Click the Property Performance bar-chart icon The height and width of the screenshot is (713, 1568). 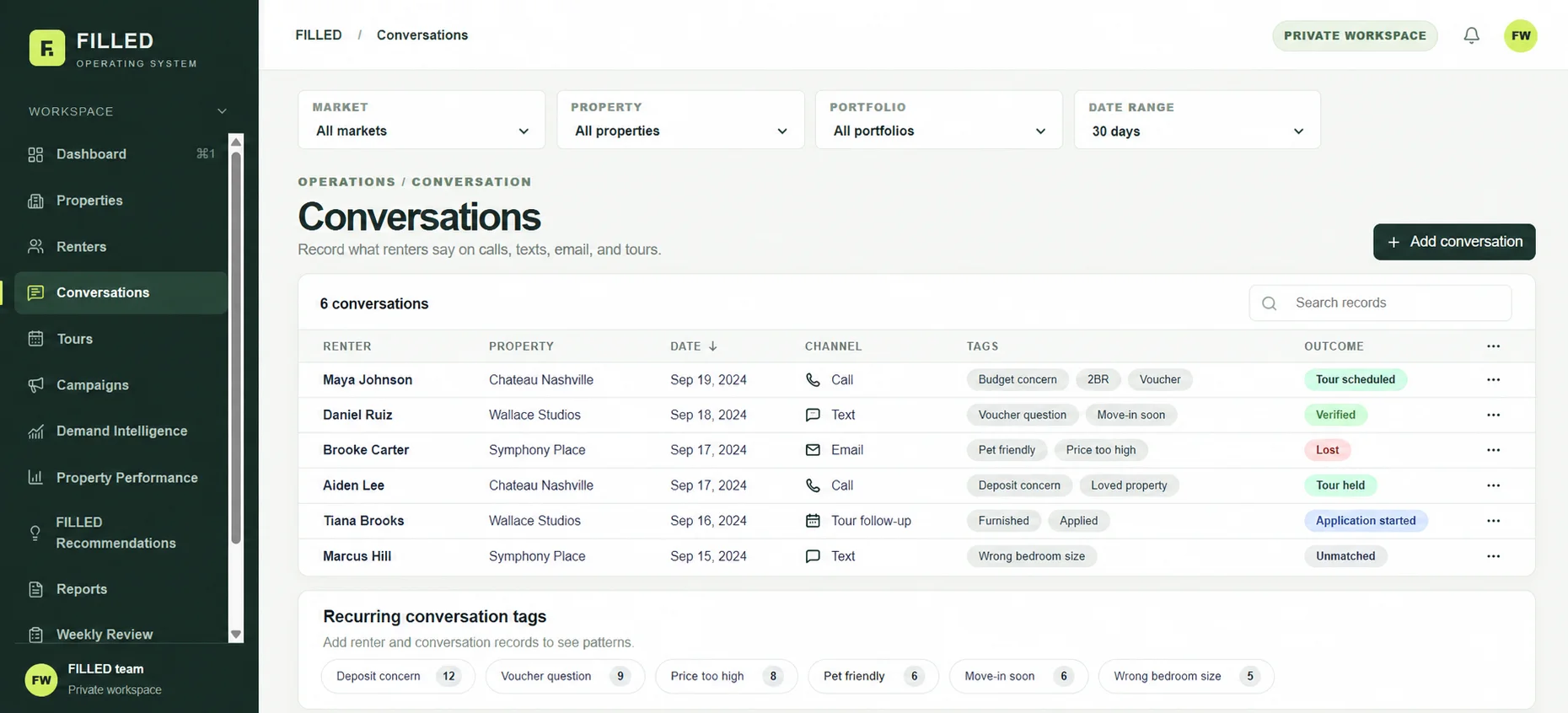click(35, 478)
